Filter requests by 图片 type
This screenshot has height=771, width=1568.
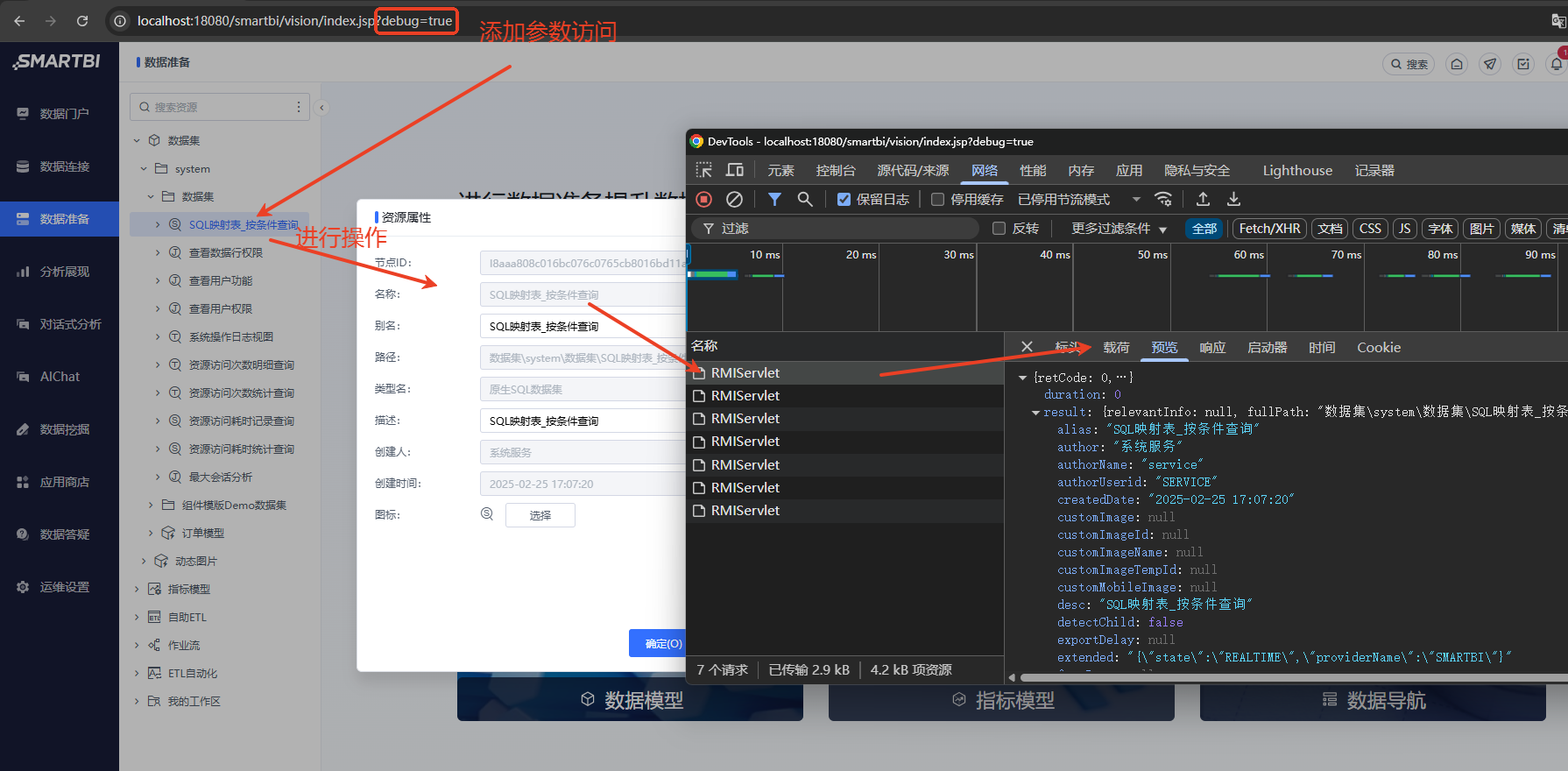[1481, 229]
